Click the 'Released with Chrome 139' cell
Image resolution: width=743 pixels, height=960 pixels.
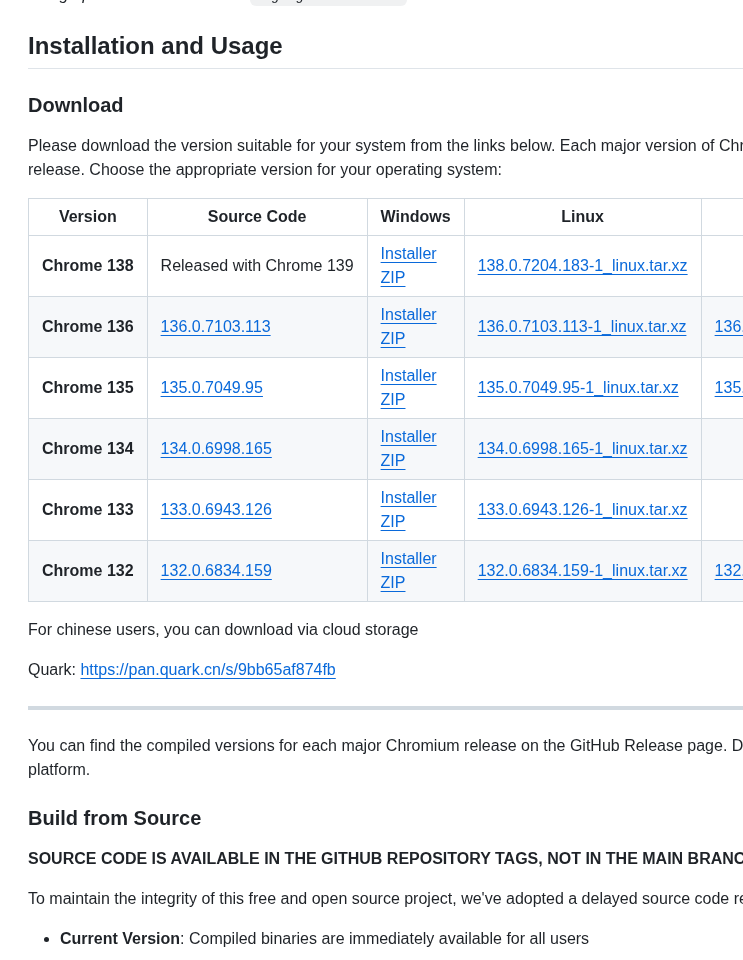pos(257,265)
